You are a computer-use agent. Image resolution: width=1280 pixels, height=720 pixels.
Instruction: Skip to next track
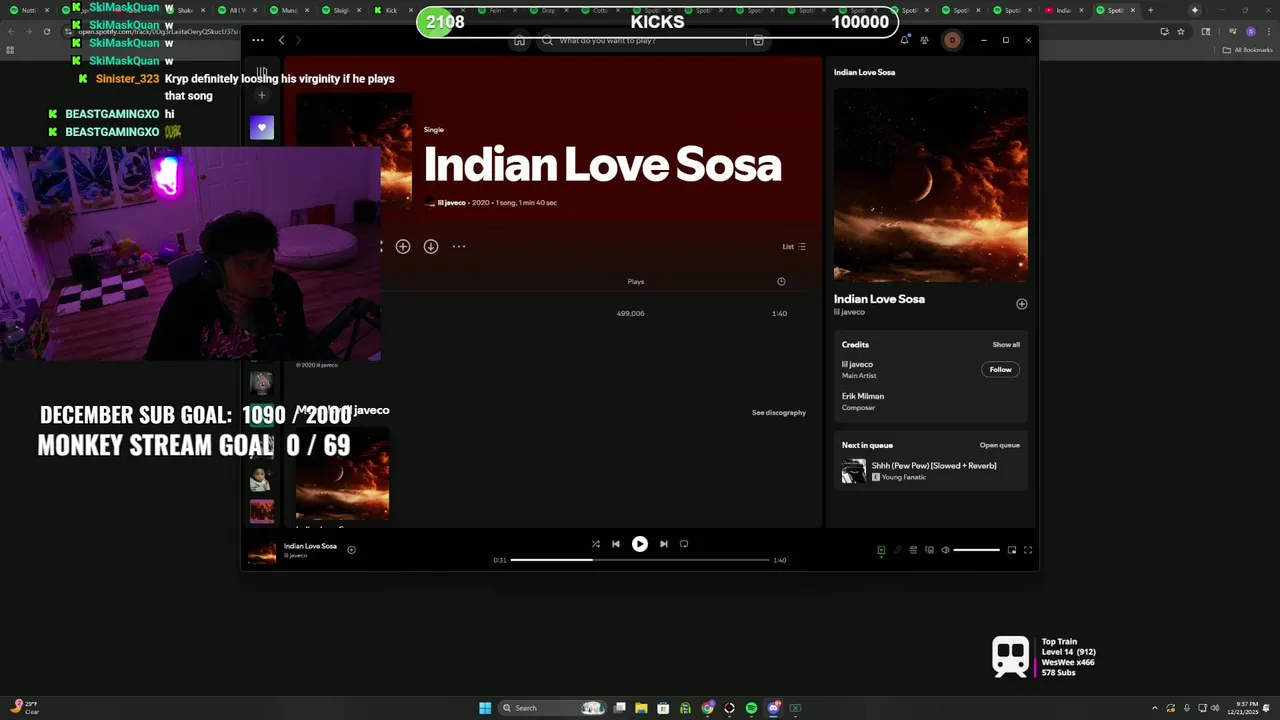(663, 544)
